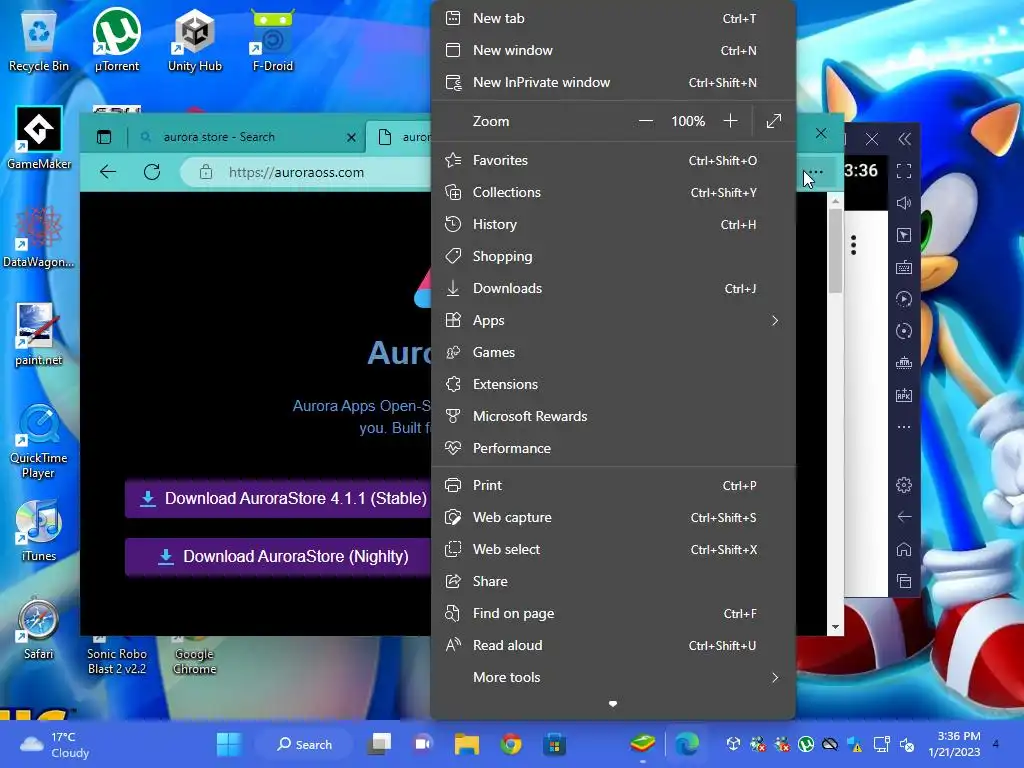
Task: Click the emulator volume icon
Action: 904,203
